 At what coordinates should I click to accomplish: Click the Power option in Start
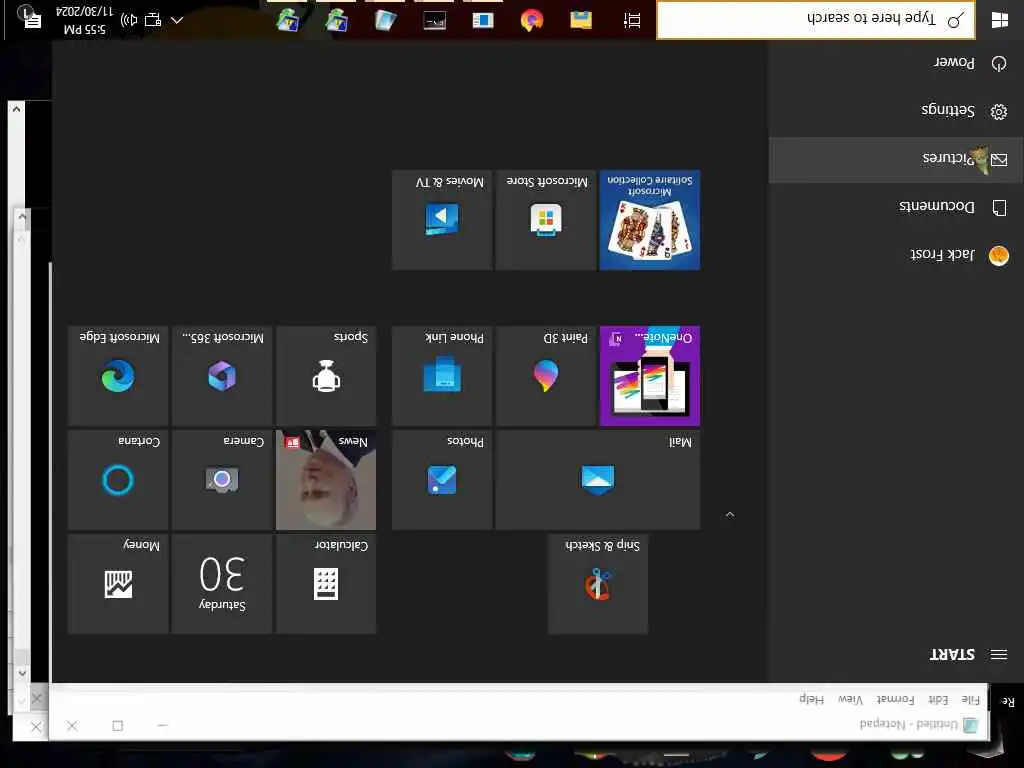click(x=896, y=63)
